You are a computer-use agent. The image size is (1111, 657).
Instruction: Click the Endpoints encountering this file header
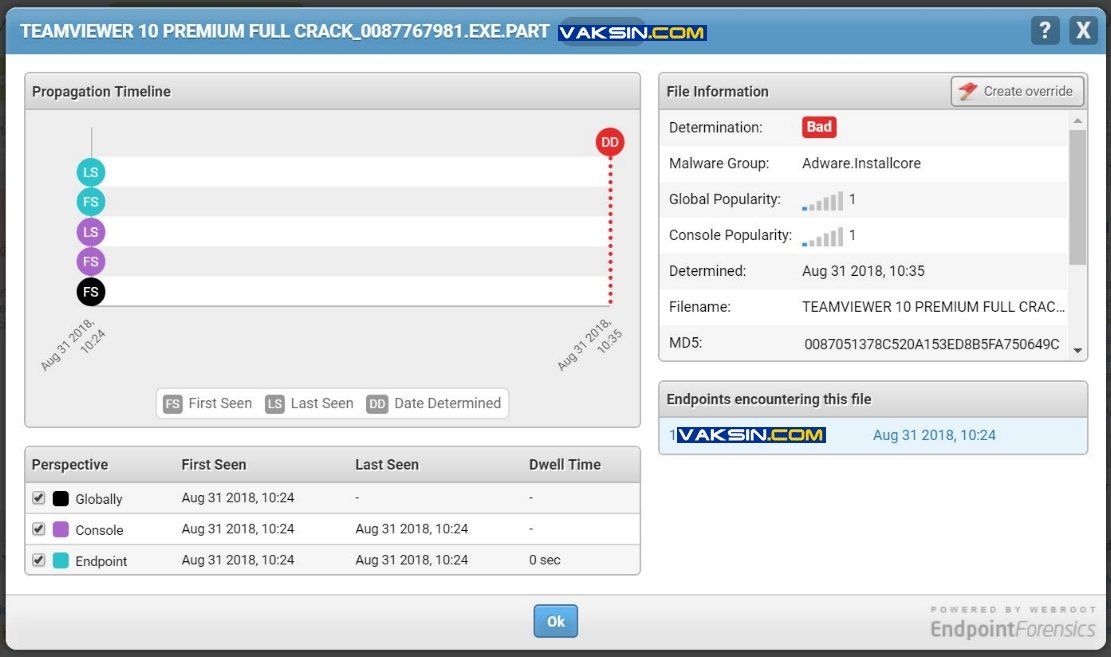pyautogui.click(x=873, y=399)
